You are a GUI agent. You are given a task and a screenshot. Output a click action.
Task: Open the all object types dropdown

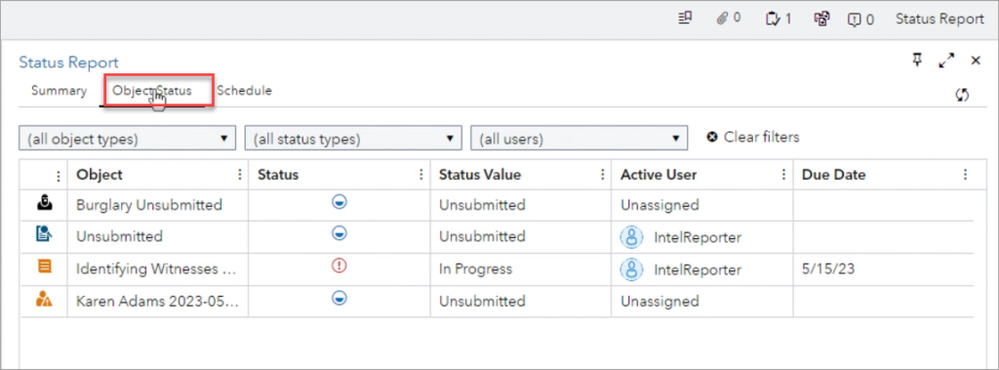pos(127,138)
